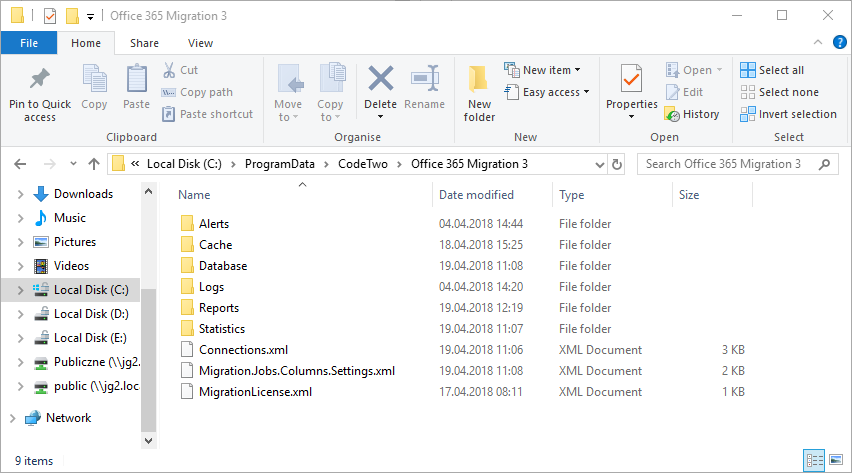Click the ProgramData breadcrumb

280,164
